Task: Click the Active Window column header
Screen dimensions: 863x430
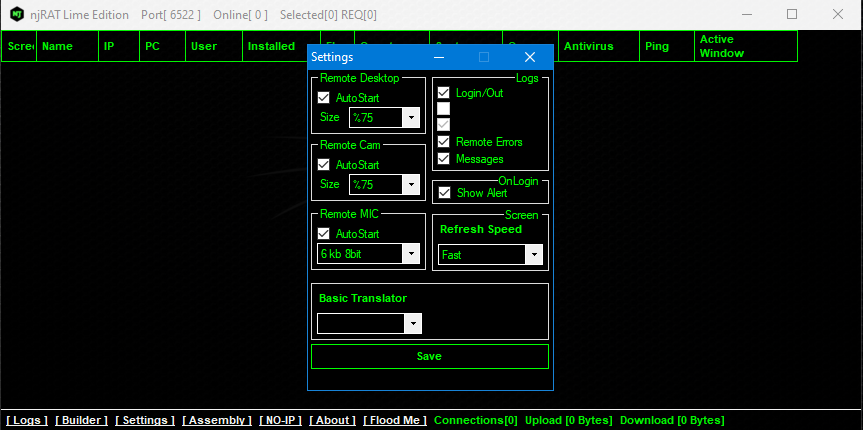Action: pyautogui.click(x=746, y=46)
